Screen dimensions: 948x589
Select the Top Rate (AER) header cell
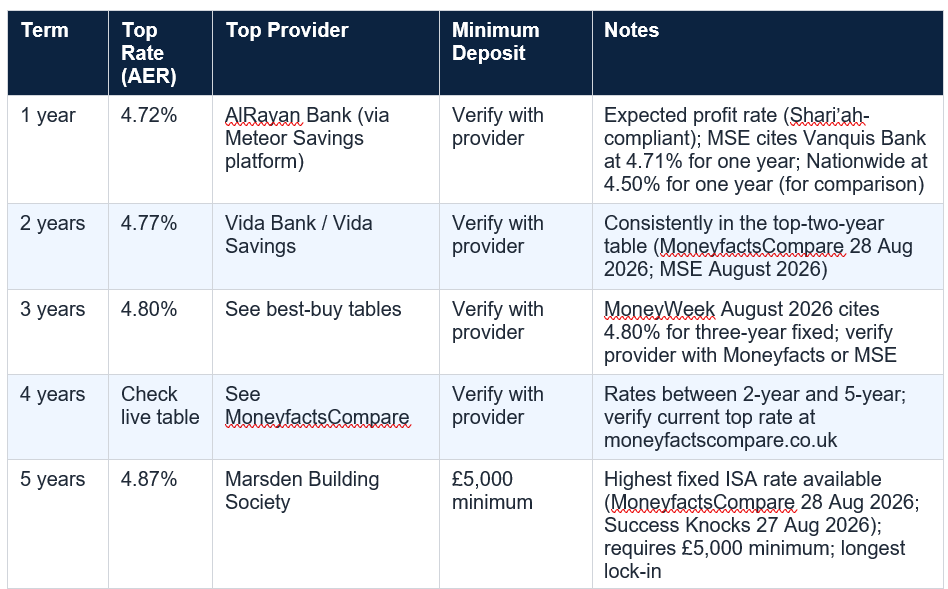click(x=160, y=53)
